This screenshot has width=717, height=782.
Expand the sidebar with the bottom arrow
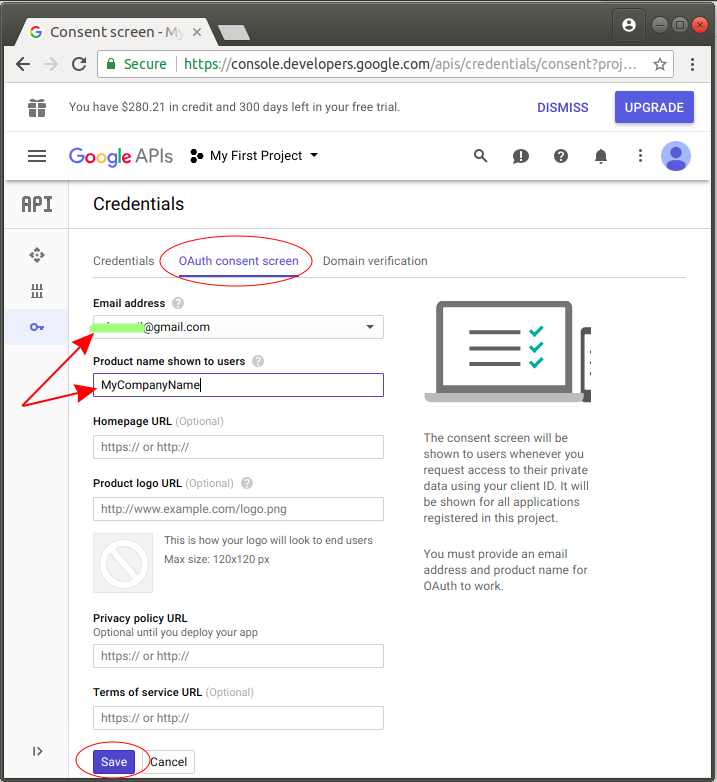click(37, 751)
